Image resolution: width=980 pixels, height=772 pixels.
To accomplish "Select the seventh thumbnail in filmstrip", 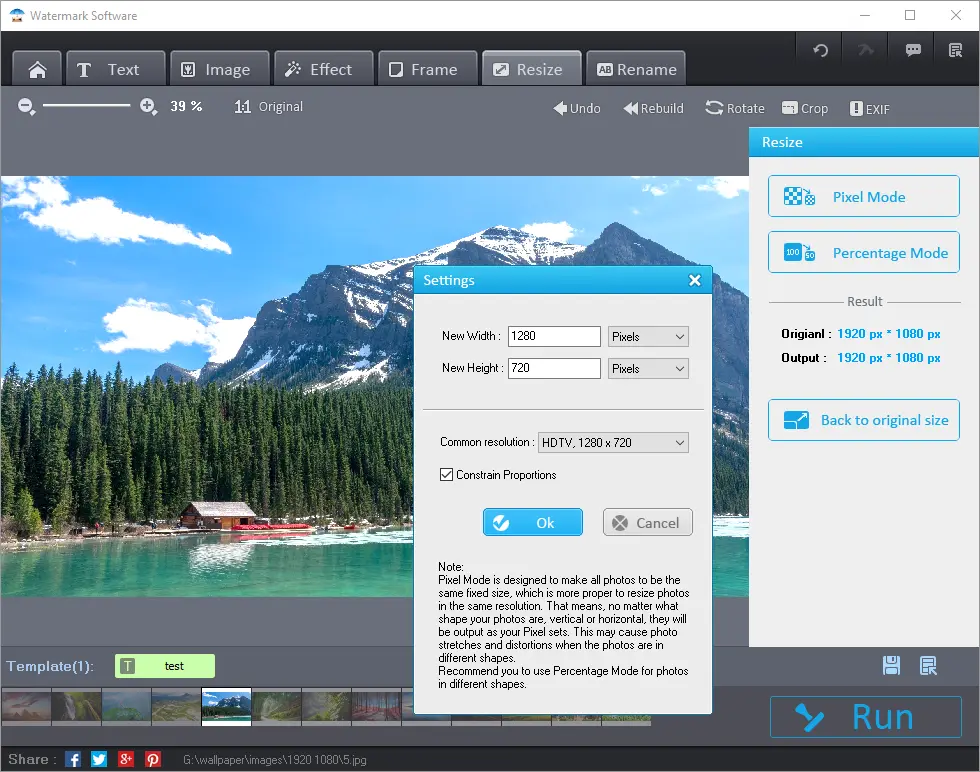I will 326,706.
